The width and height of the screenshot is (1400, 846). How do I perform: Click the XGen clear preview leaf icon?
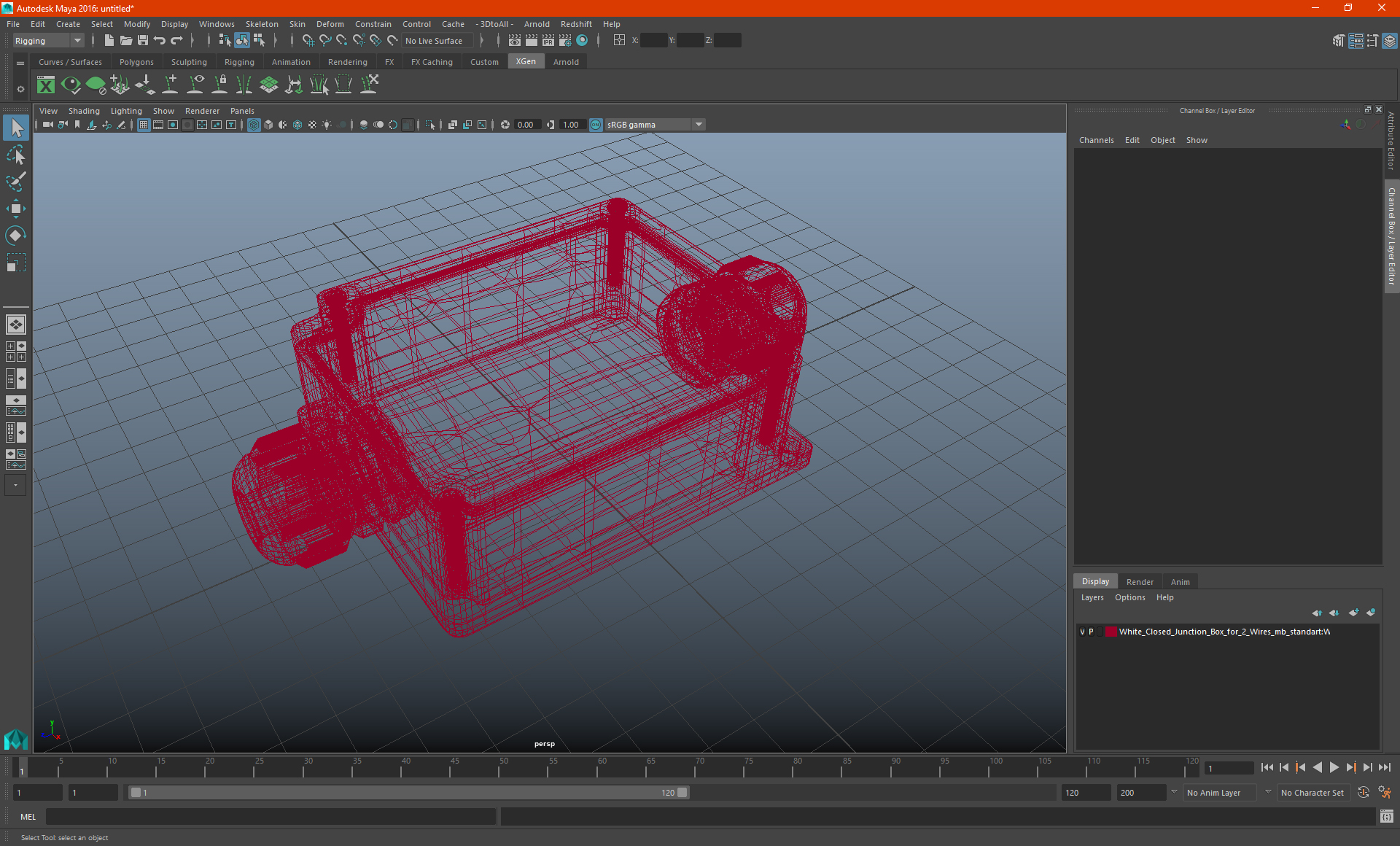tap(96, 85)
